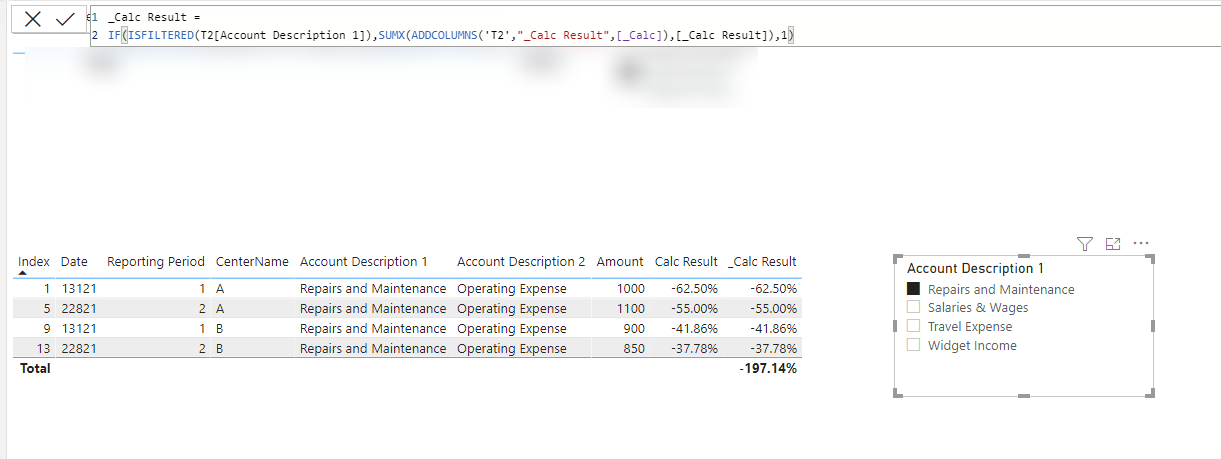1221x459 pixels.
Task: Sort by Account Description 1 table header
Action: [x=364, y=262]
